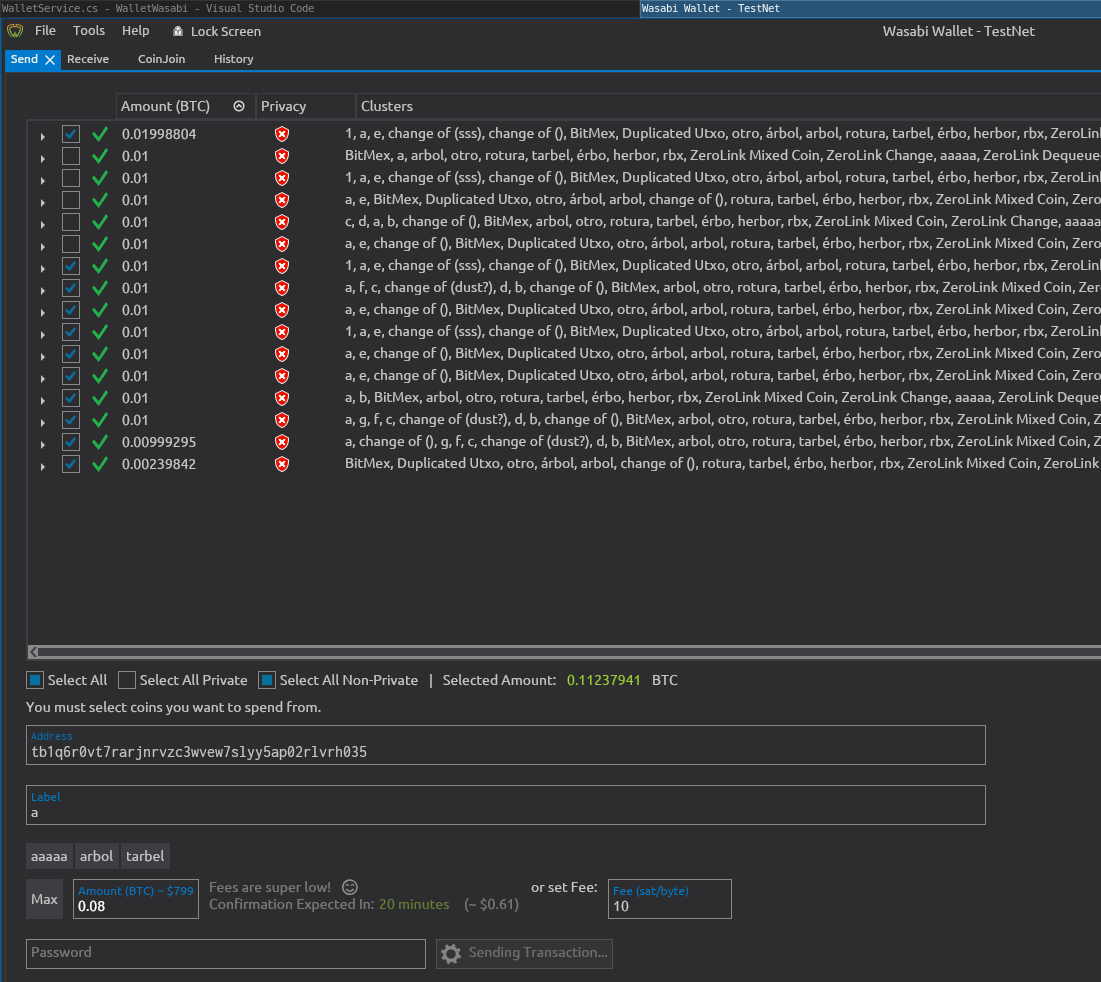Pick the 'aaaaa' label suggestion

coord(49,856)
